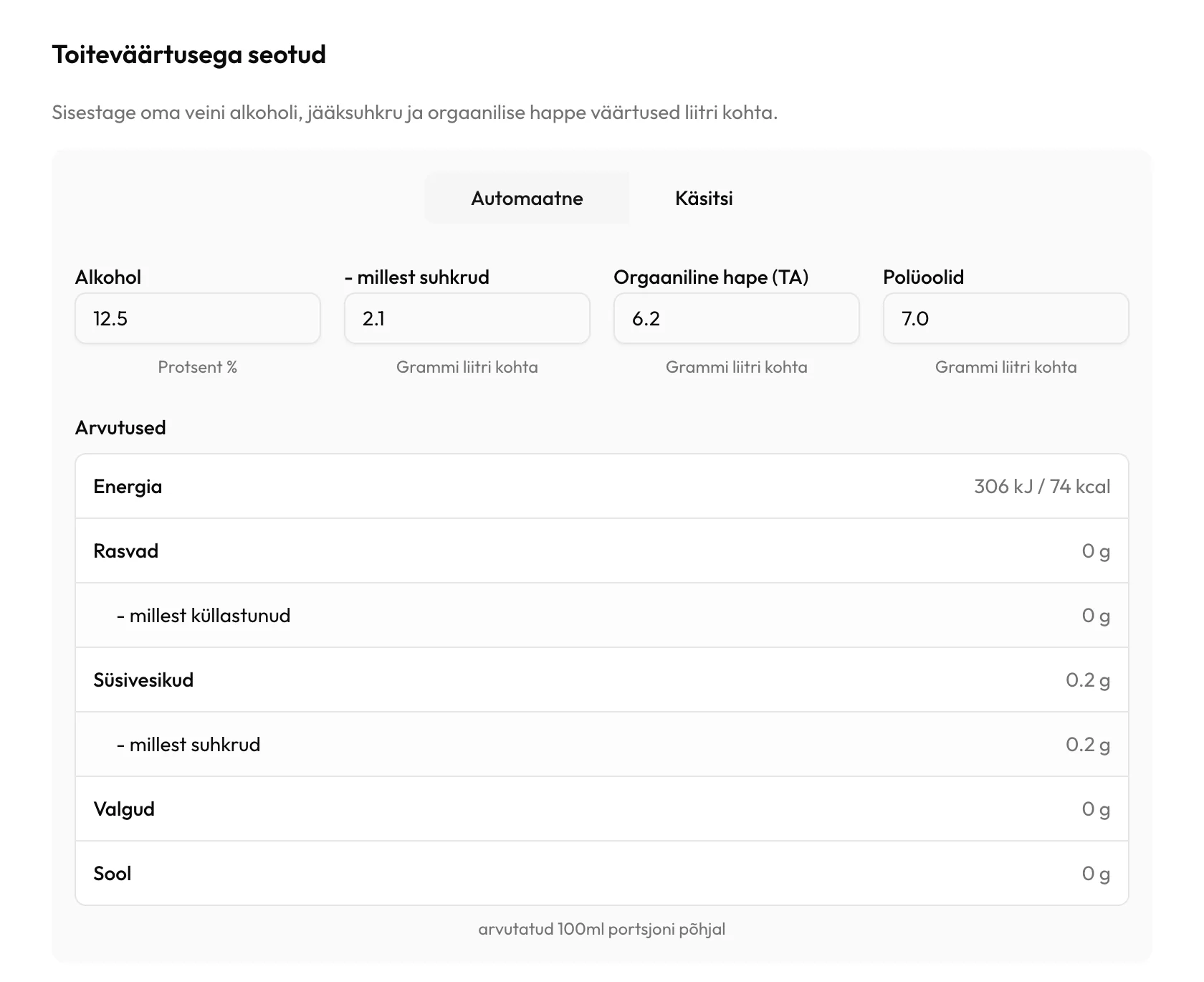Image resolution: width=1204 pixels, height=982 pixels.
Task: Select the Süsivesikud row
Action: [602, 680]
